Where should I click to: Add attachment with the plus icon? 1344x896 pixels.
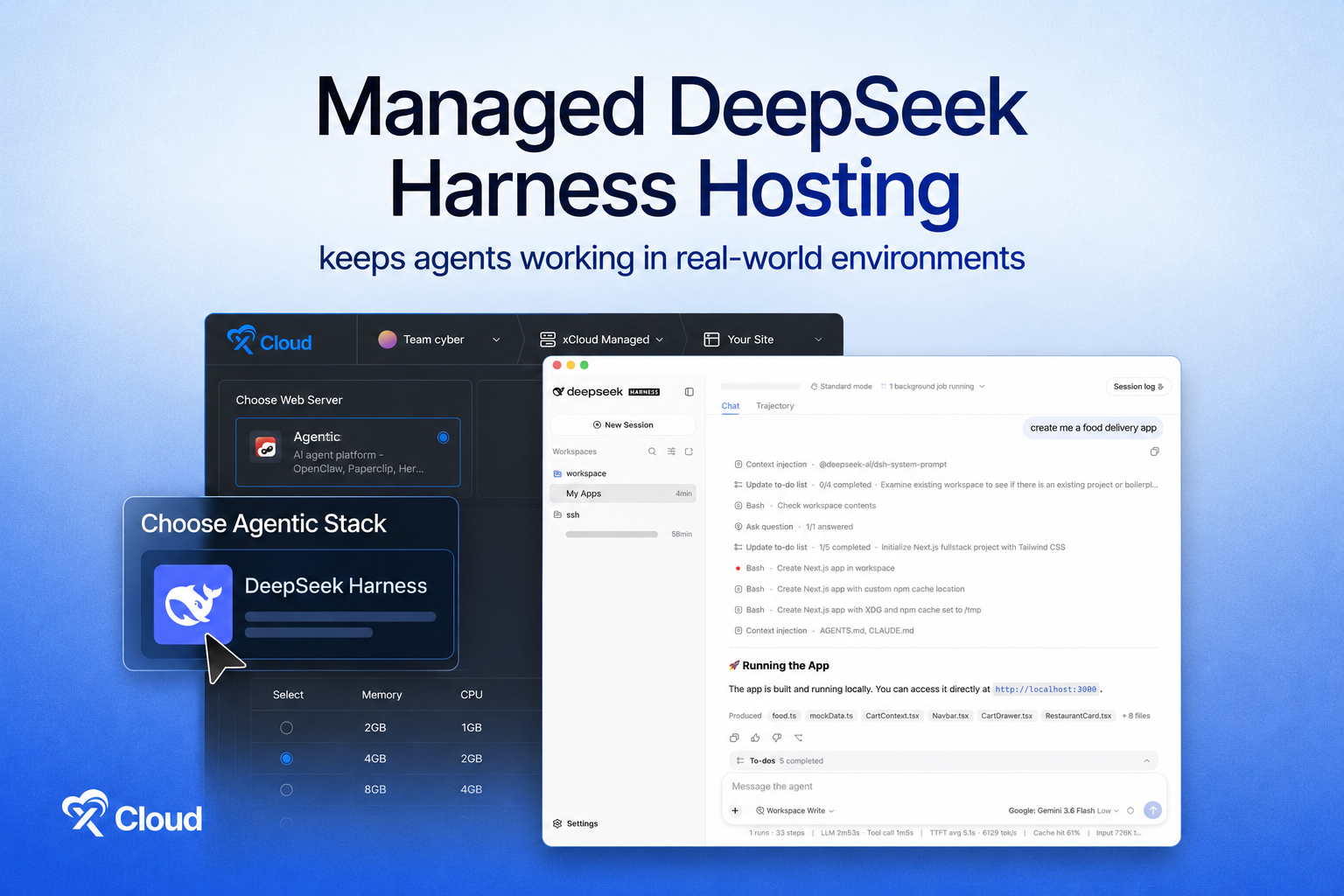(735, 810)
